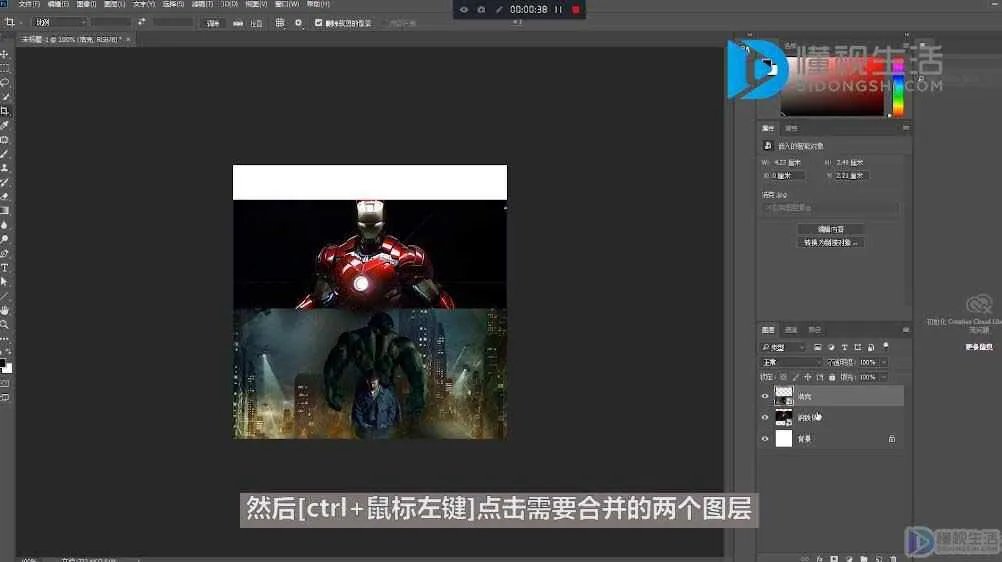
Task: Click the swap width and height icon
Action: 141,22
